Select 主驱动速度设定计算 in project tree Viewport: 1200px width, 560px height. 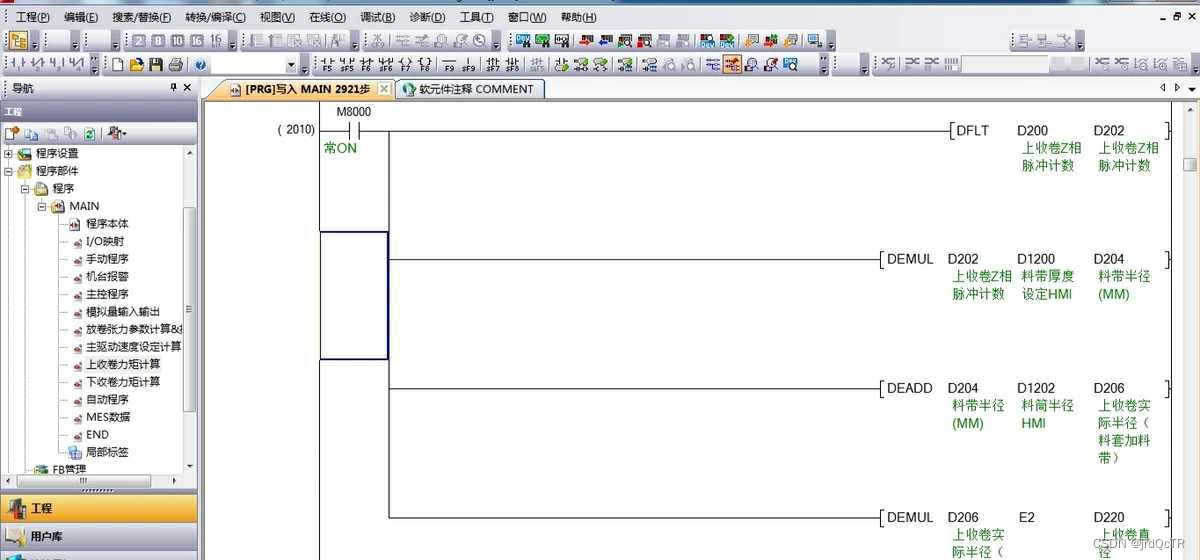133,347
